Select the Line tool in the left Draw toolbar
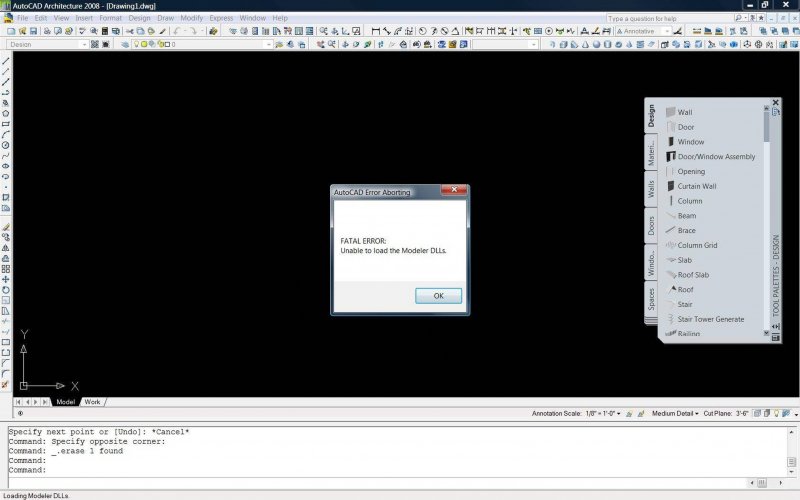This screenshot has height=500, width=800. (x=6, y=61)
